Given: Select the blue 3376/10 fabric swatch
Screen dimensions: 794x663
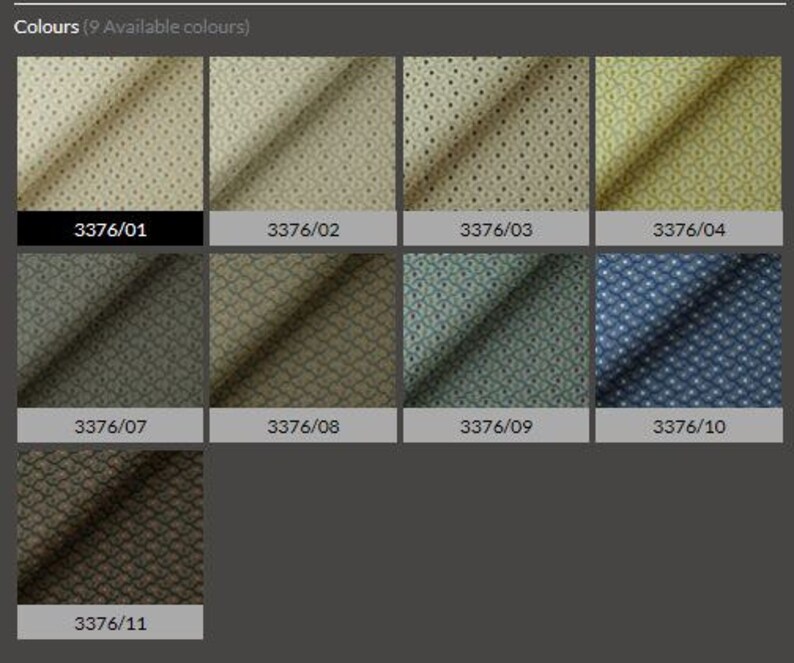Looking at the screenshot, I should coord(689,331).
